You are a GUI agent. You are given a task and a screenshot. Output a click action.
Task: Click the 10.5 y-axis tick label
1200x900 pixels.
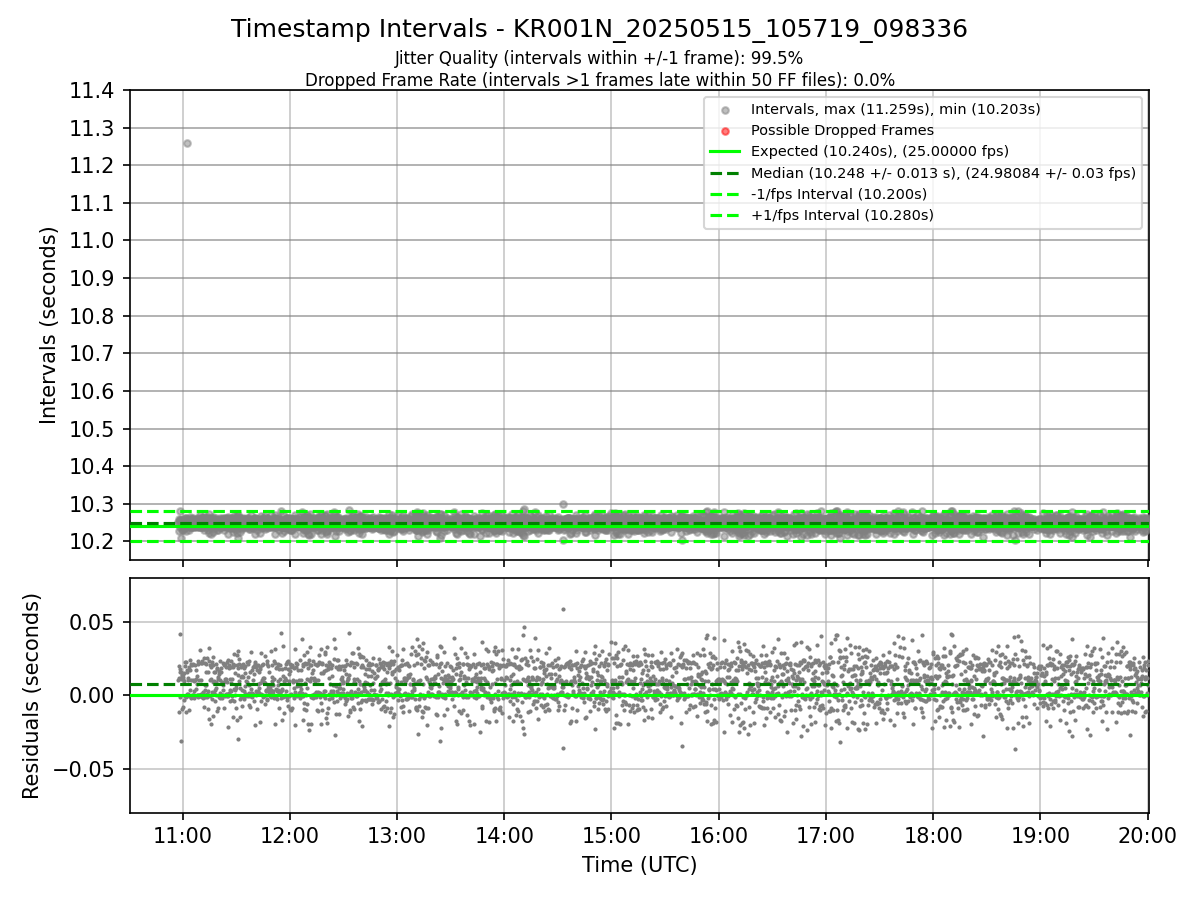[x=94, y=429]
